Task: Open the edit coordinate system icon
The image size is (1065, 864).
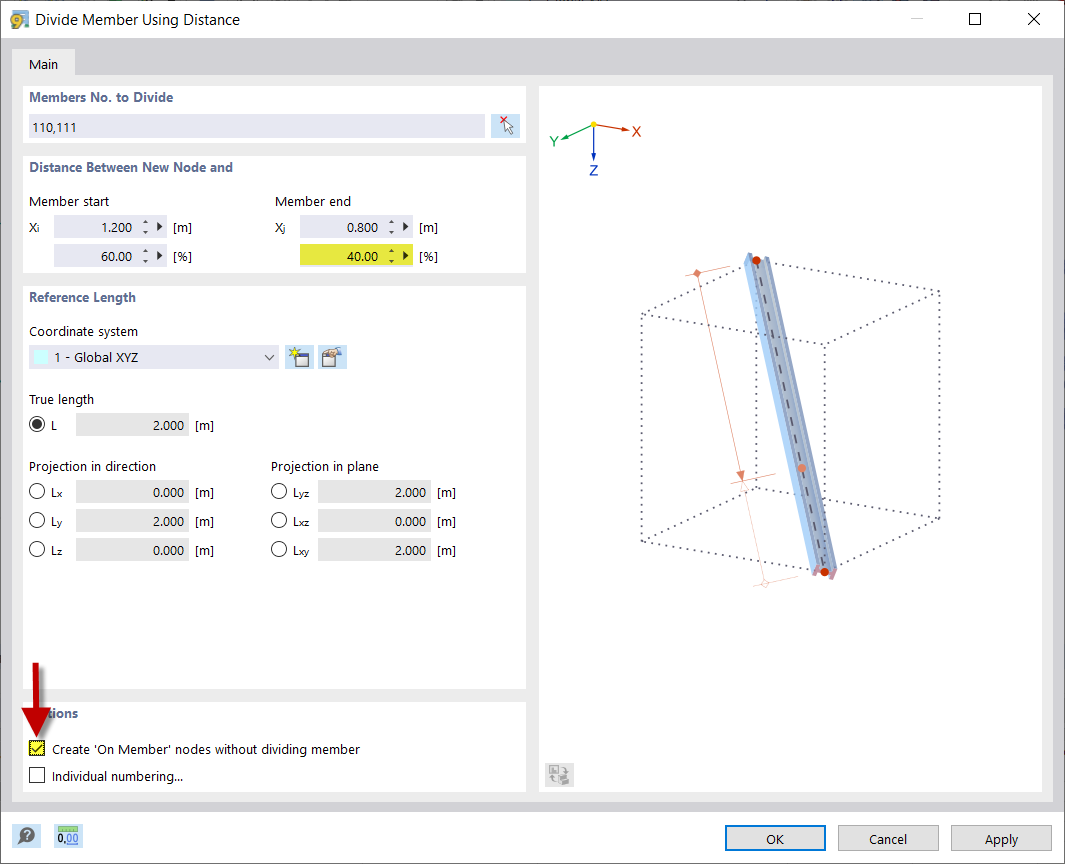Action: tap(331, 356)
